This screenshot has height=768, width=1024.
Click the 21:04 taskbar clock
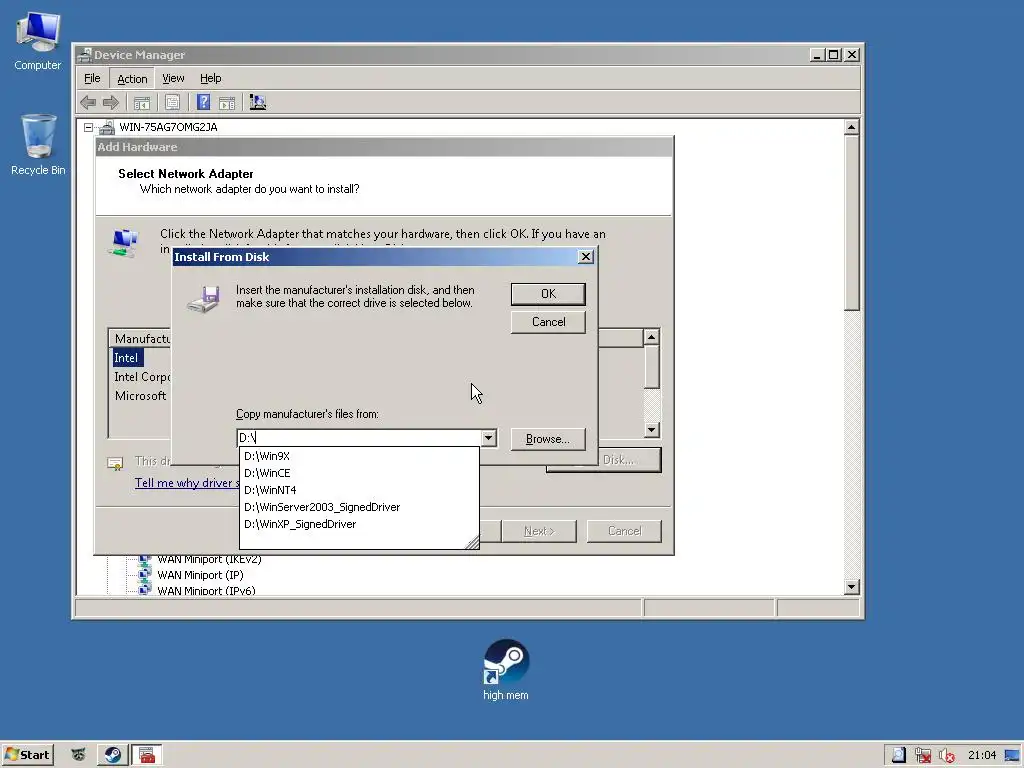(982, 756)
